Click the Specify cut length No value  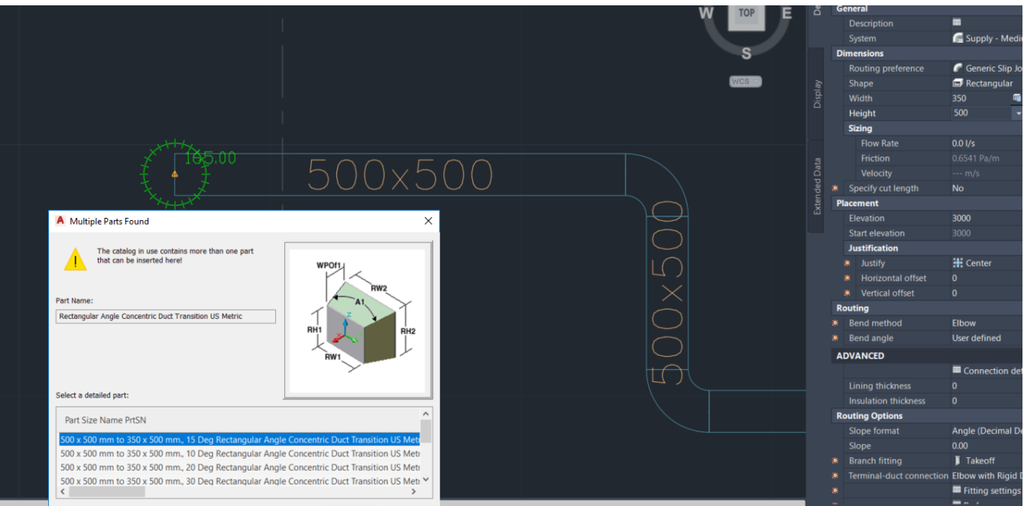(x=986, y=188)
